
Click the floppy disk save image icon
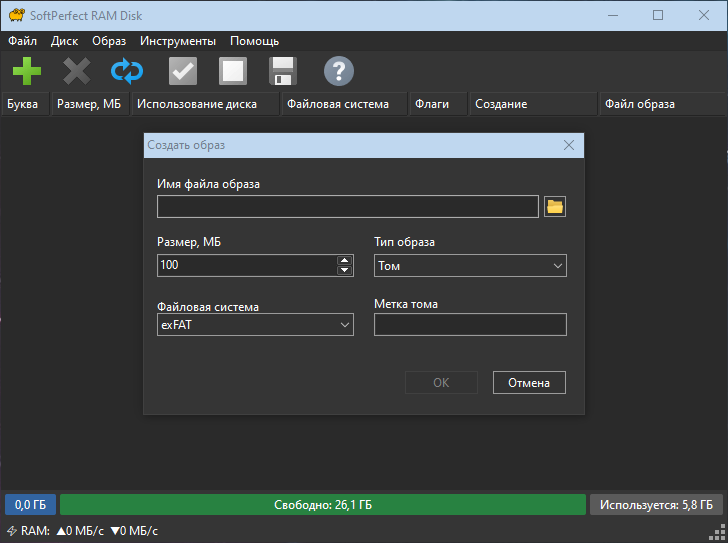(283, 71)
